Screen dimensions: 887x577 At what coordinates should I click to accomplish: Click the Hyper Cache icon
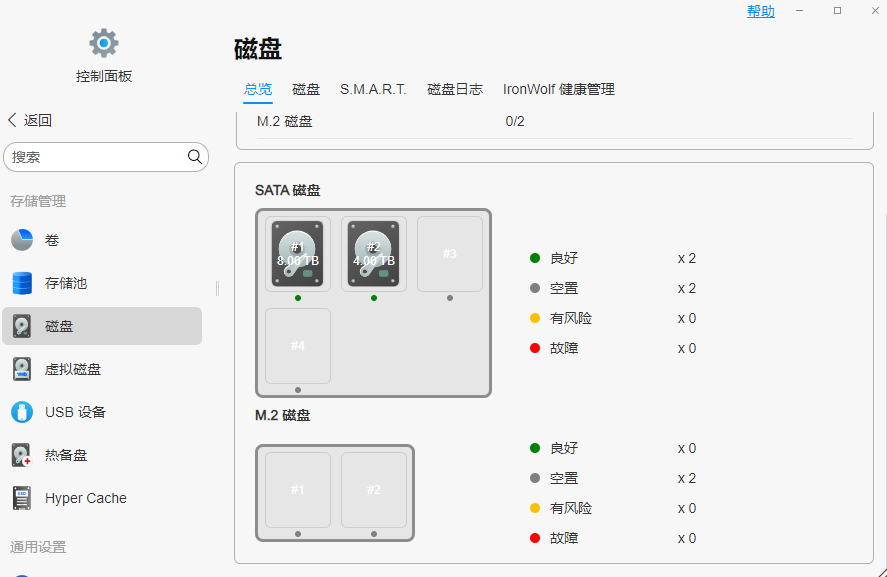pyautogui.click(x=22, y=498)
